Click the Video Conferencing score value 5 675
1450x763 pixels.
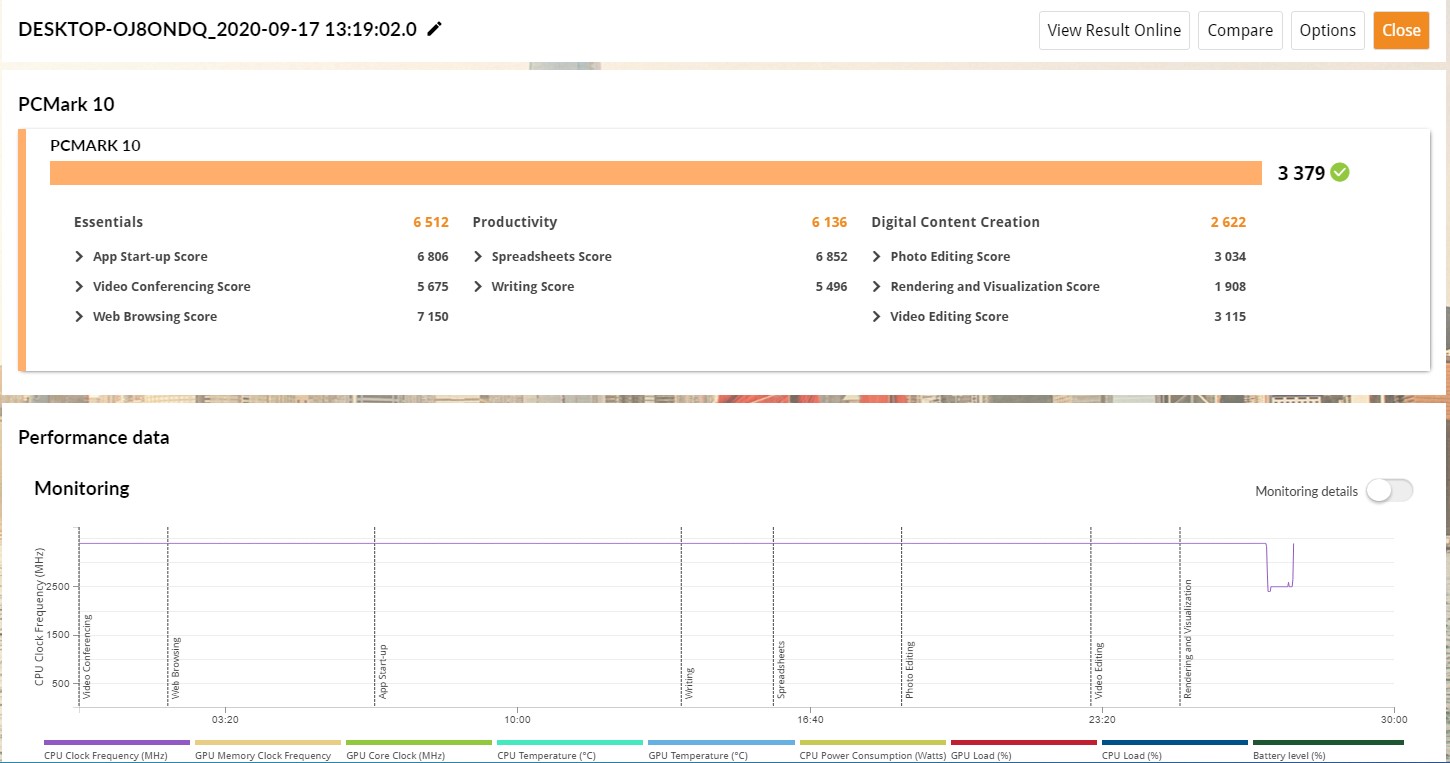433,287
